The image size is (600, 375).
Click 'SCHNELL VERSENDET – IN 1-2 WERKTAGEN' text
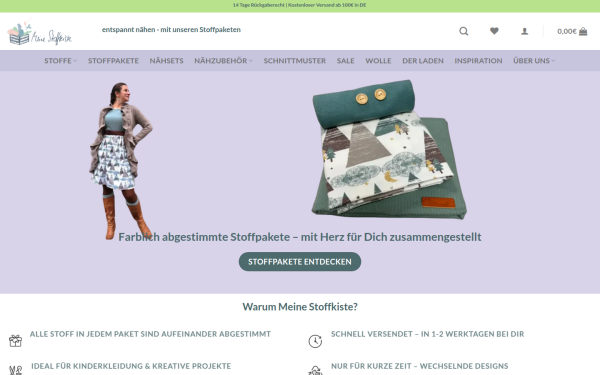pyautogui.click(x=427, y=334)
